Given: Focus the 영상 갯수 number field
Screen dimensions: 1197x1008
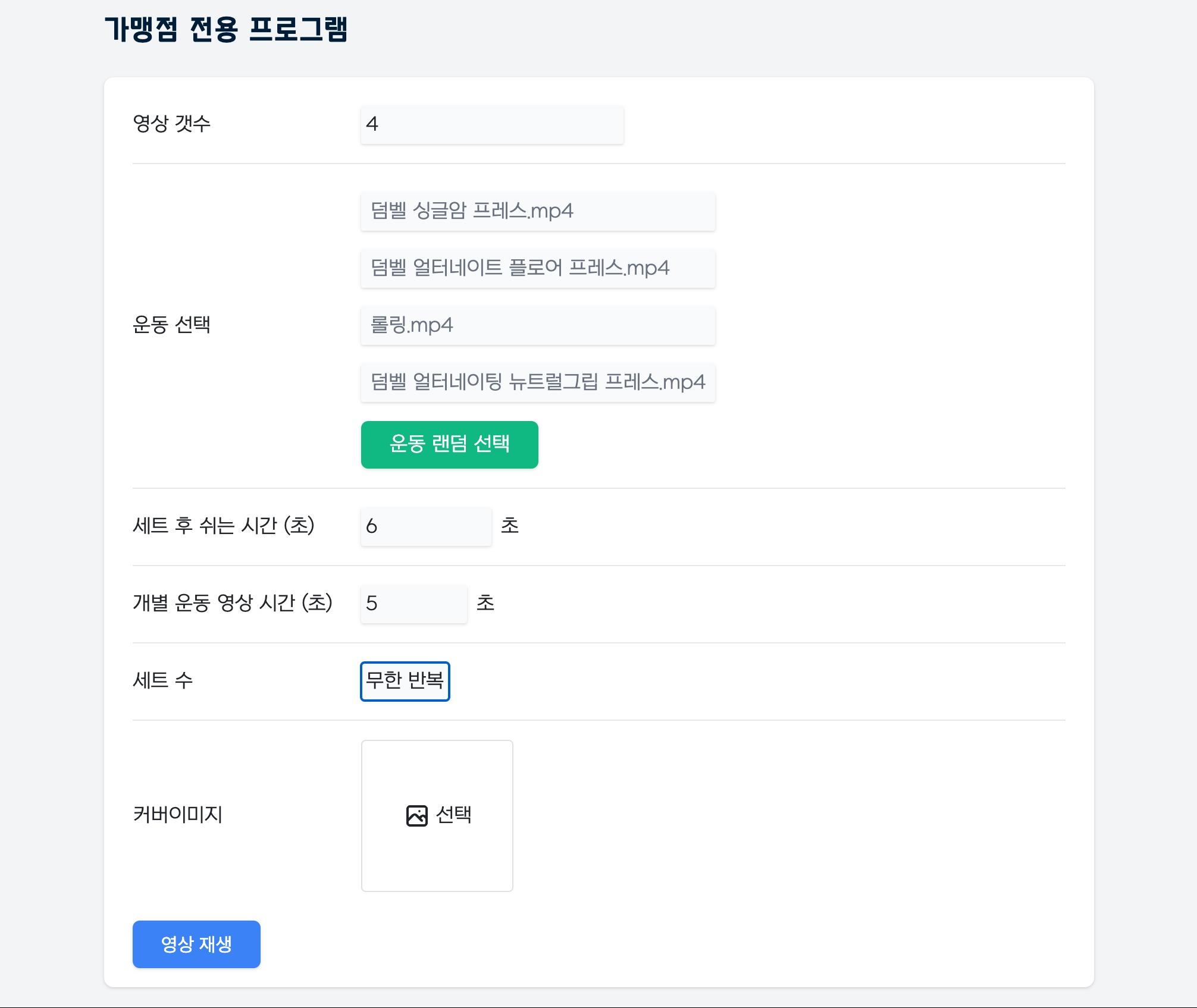Looking at the screenshot, I should (x=492, y=124).
